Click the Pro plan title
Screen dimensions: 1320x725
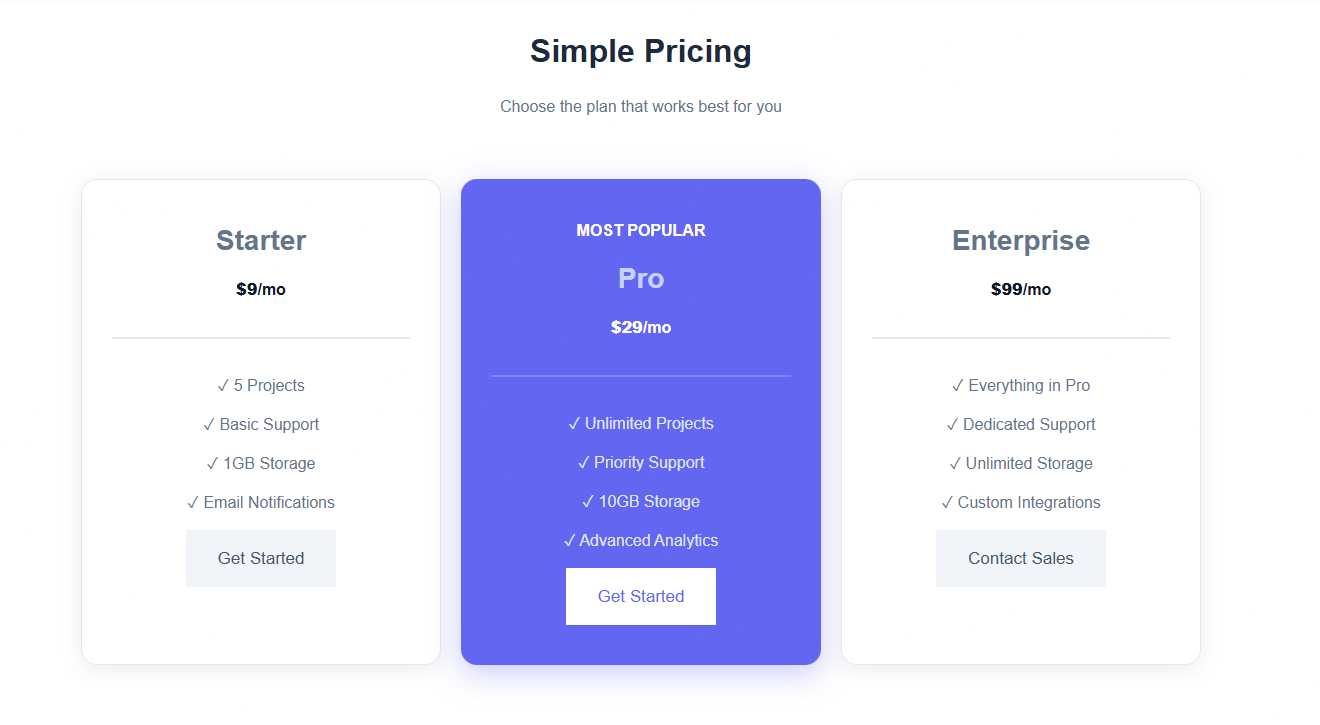point(641,278)
